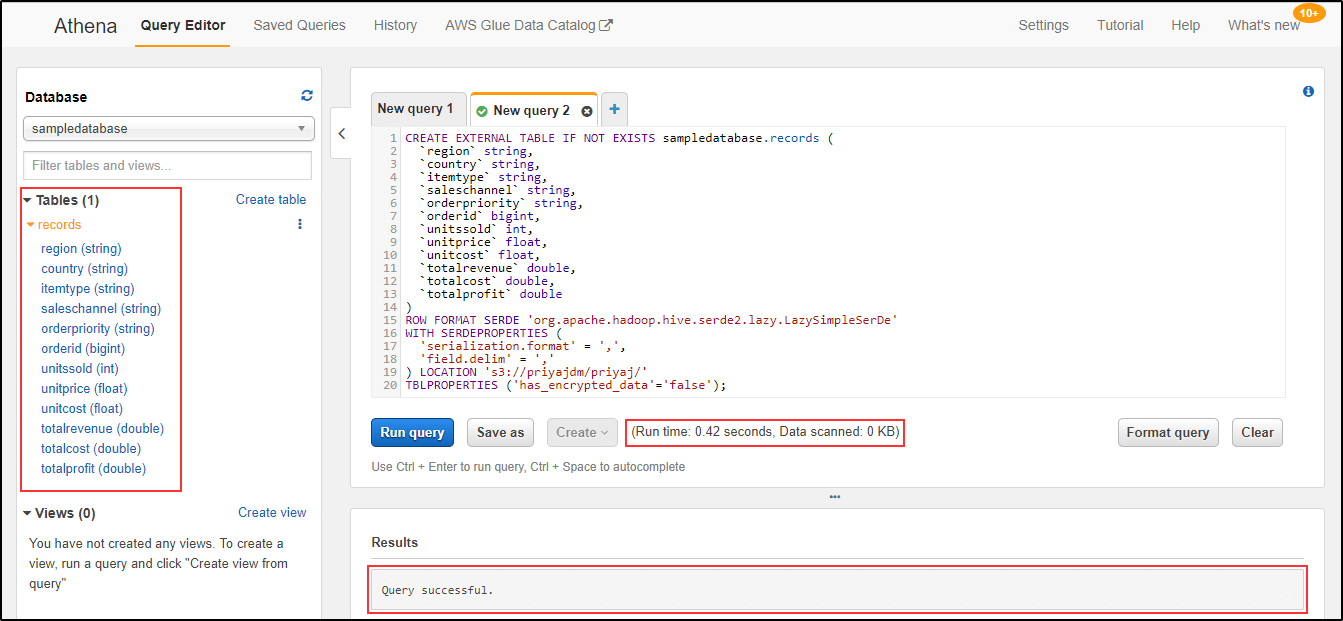
Task: Select the orderid (bigint) column
Action: pos(83,349)
